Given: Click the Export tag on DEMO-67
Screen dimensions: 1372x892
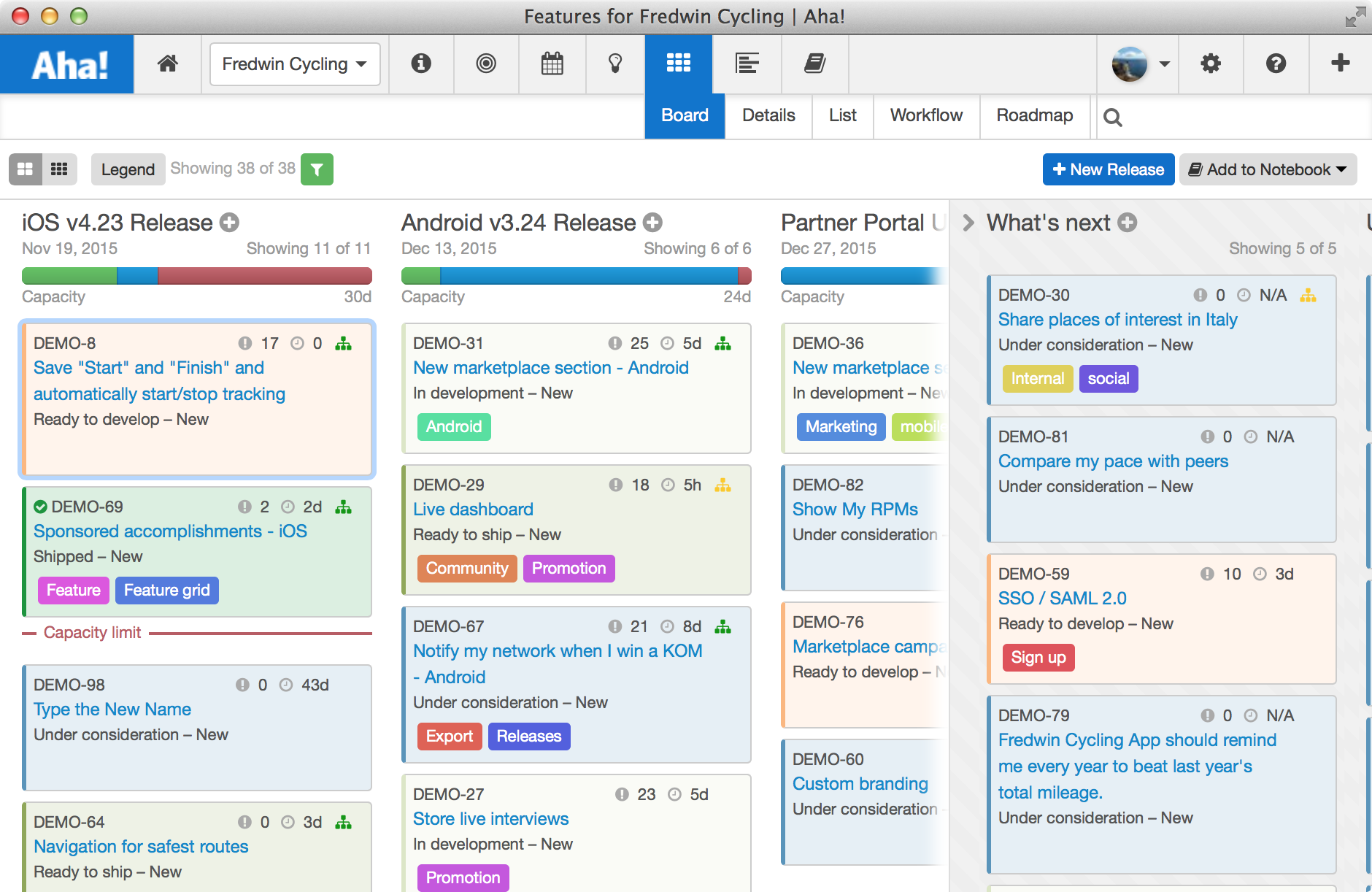Looking at the screenshot, I should tap(449, 737).
